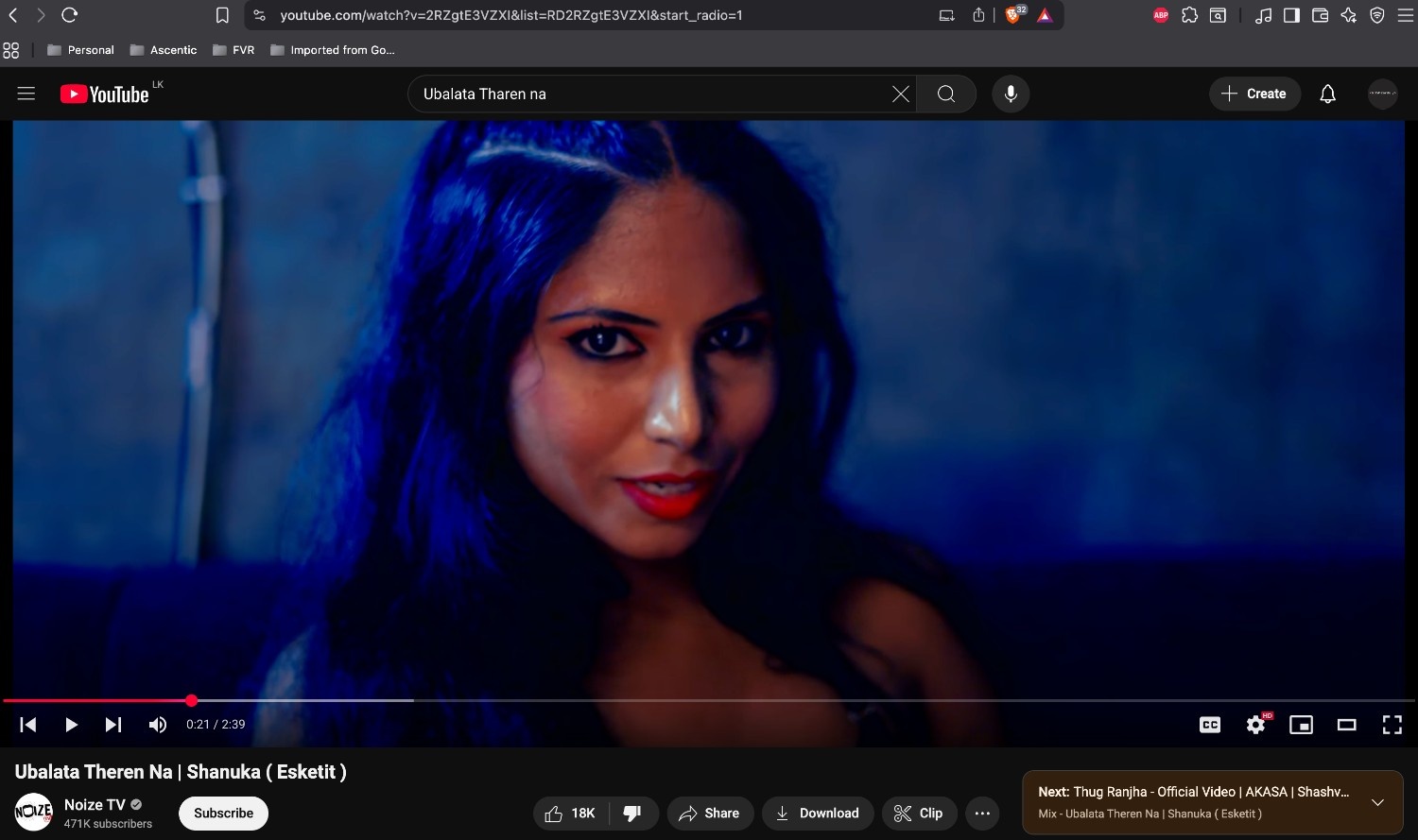The height and width of the screenshot is (840, 1418).
Task: Switch to miniplayer mode
Action: tap(1302, 725)
